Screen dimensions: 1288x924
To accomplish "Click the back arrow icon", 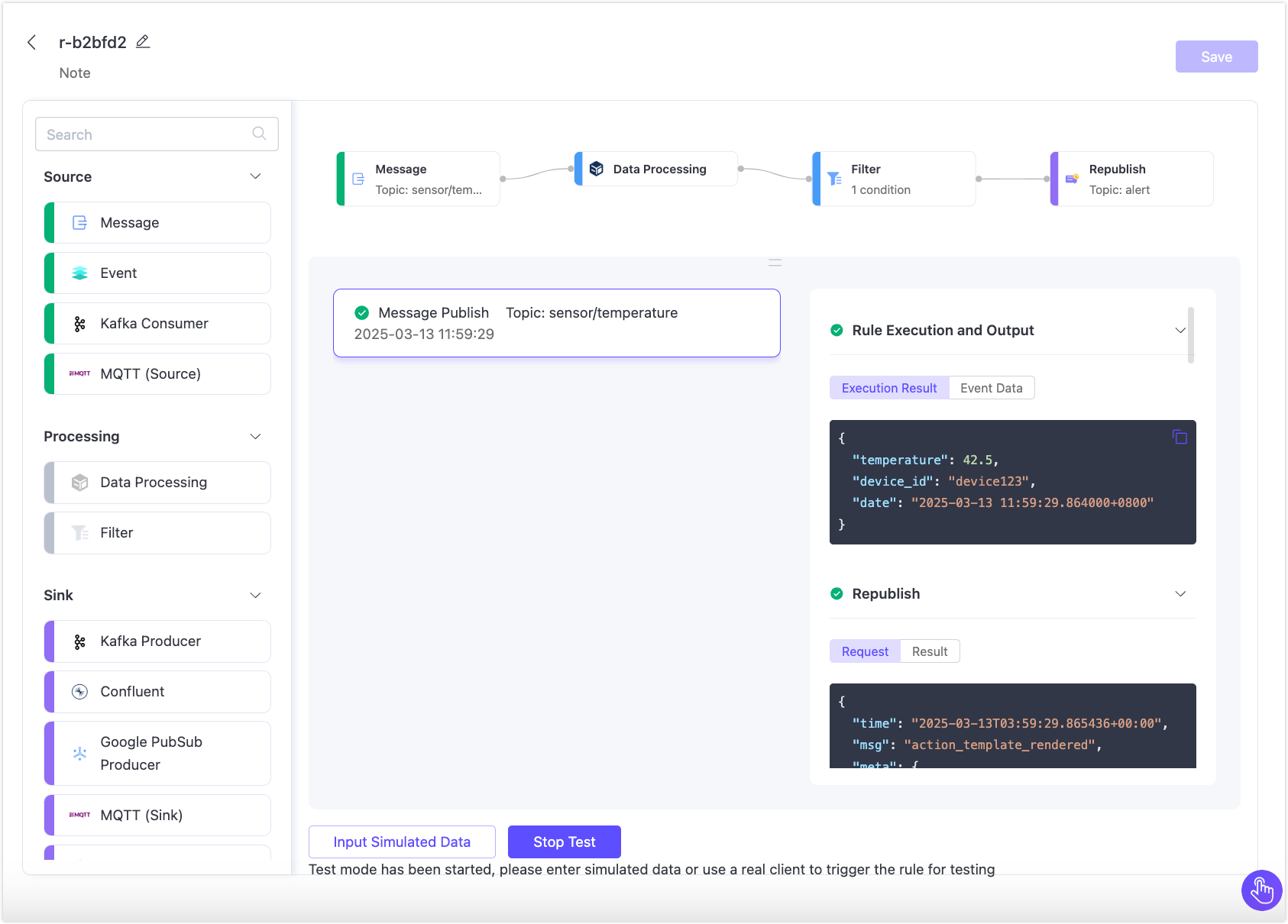I will pyautogui.click(x=32, y=43).
